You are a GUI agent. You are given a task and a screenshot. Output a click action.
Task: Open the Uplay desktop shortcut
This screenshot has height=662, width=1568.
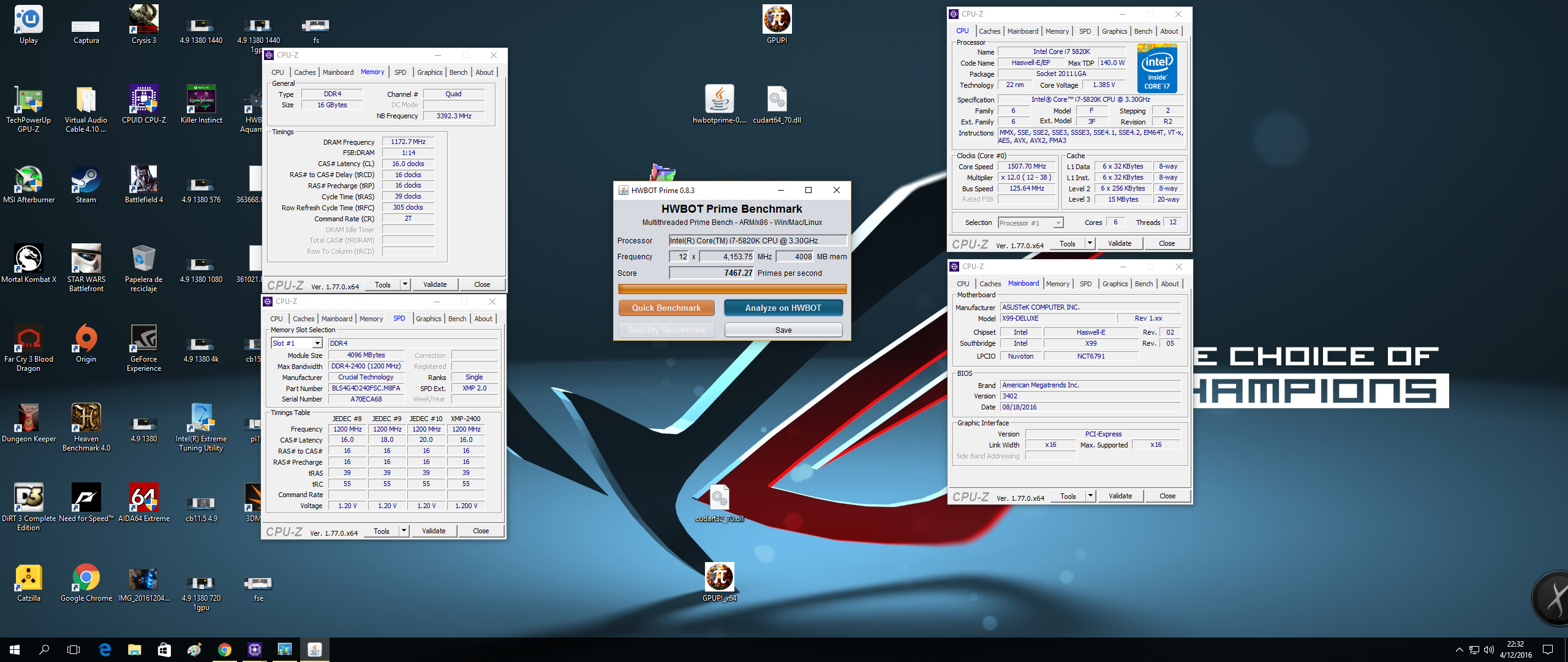(x=28, y=25)
